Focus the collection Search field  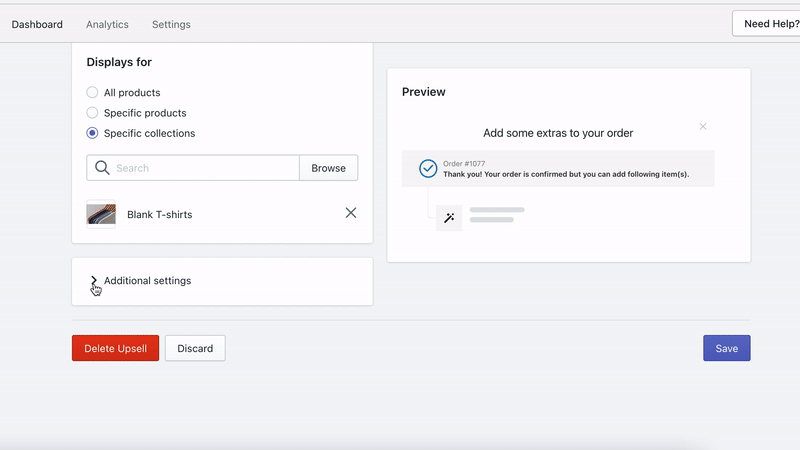193,168
